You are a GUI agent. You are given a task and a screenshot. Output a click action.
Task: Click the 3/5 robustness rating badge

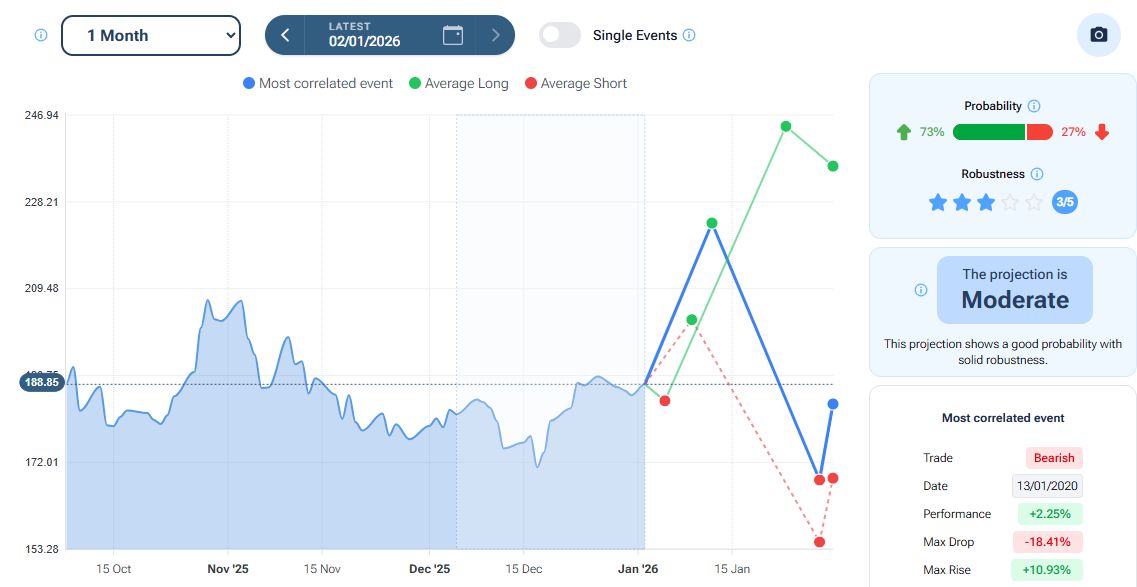pos(1065,202)
